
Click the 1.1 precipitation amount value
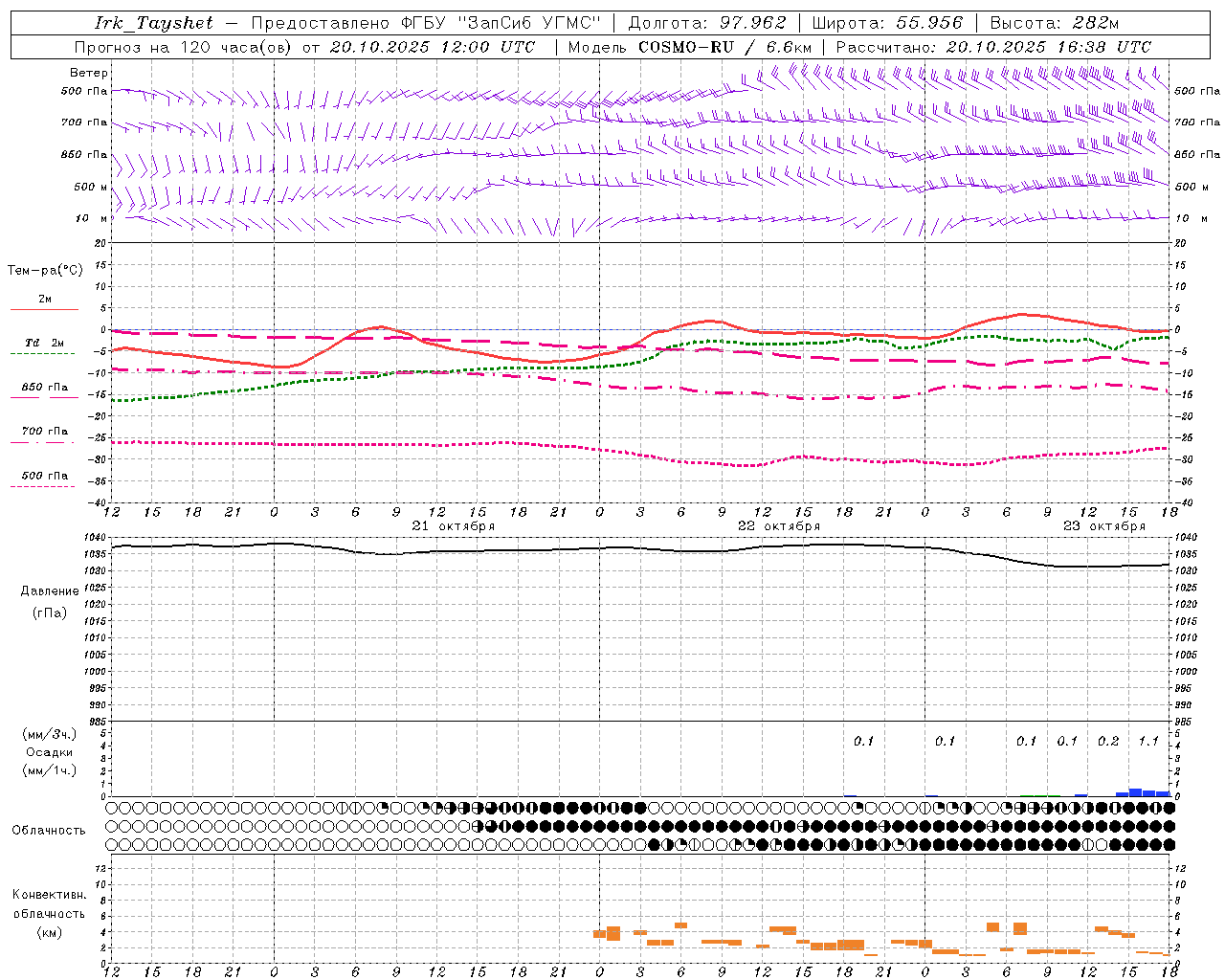1148,742
